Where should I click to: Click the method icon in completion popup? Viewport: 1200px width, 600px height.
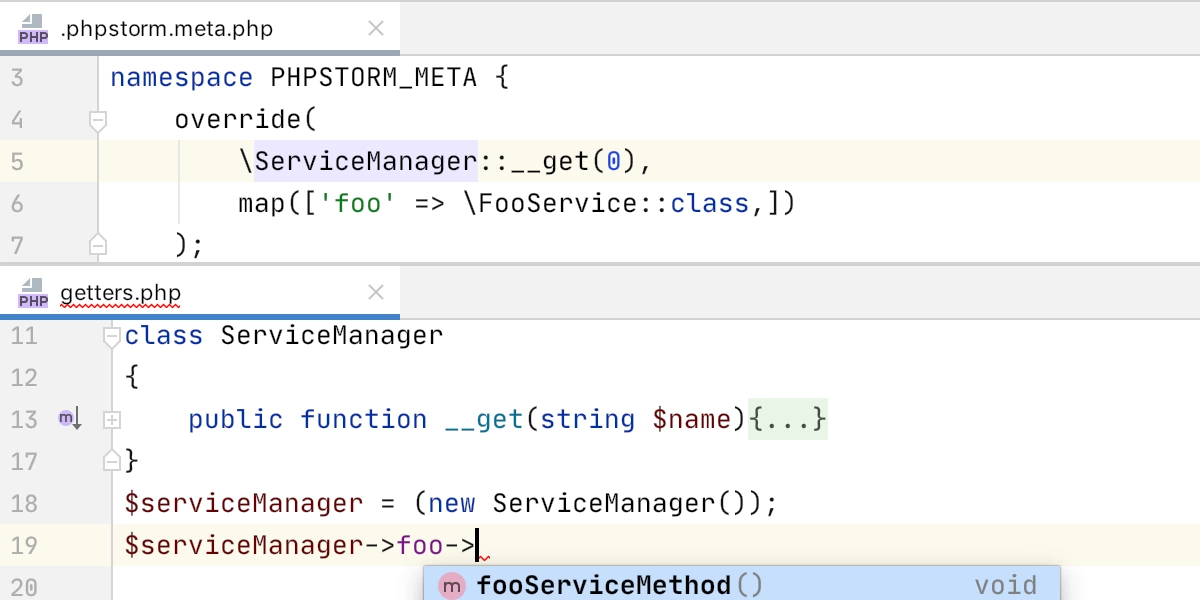[x=453, y=586]
